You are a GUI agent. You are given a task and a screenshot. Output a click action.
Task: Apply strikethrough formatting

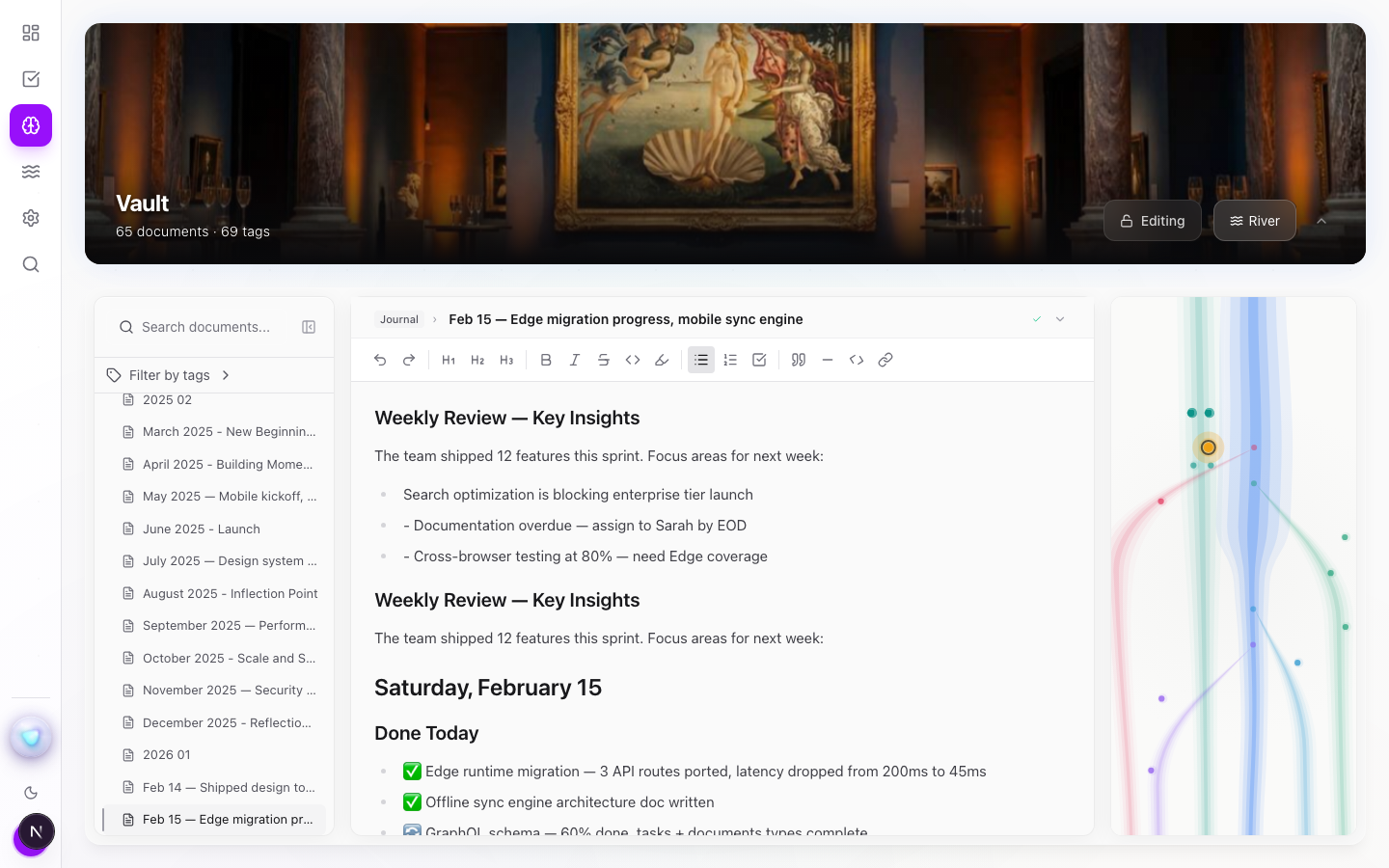tap(604, 360)
